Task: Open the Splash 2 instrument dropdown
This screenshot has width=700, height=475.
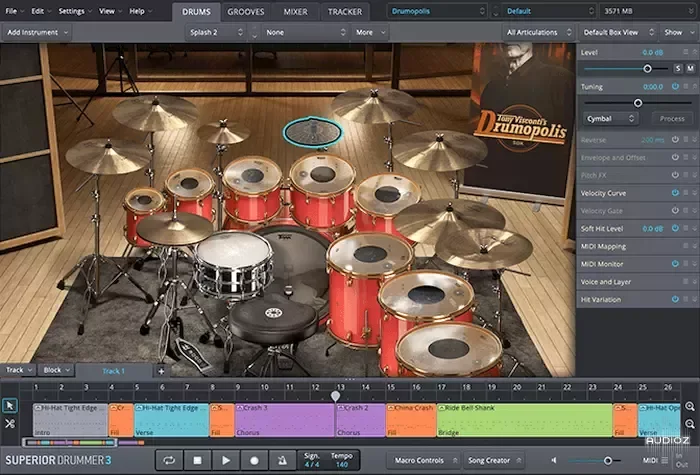Action: pos(216,32)
